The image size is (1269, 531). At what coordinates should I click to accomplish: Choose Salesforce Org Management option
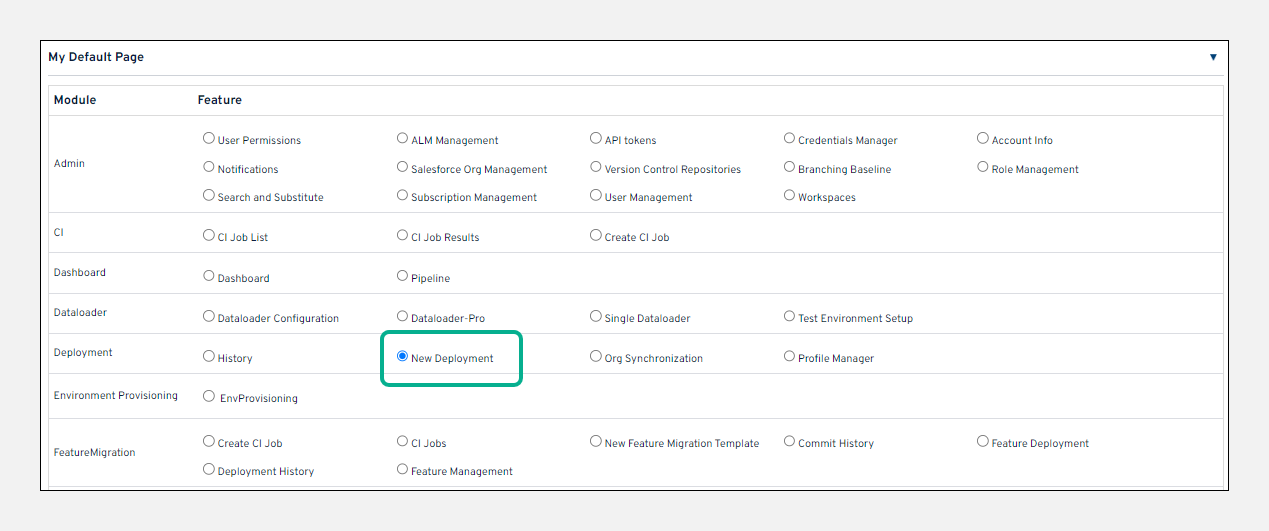[403, 168]
